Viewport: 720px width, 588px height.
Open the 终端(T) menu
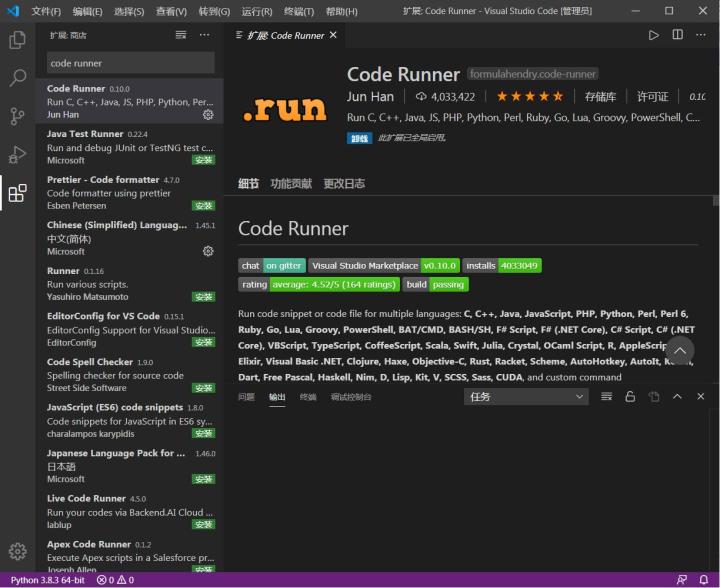(299, 11)
